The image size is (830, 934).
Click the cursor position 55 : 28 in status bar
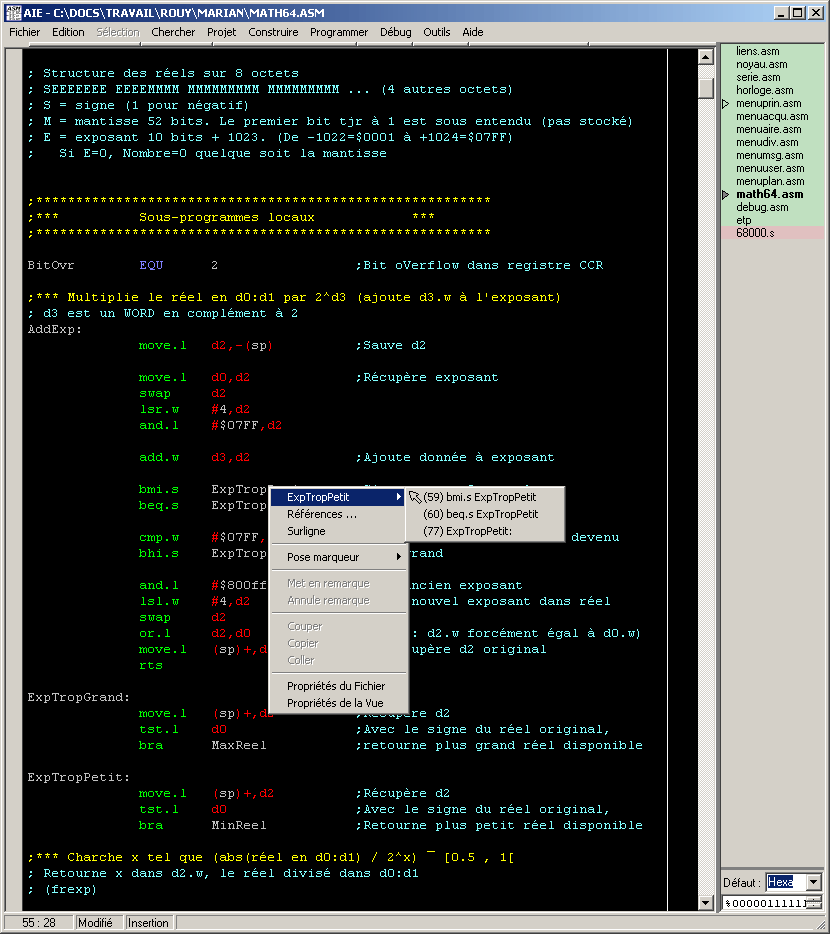coord(39,923)
